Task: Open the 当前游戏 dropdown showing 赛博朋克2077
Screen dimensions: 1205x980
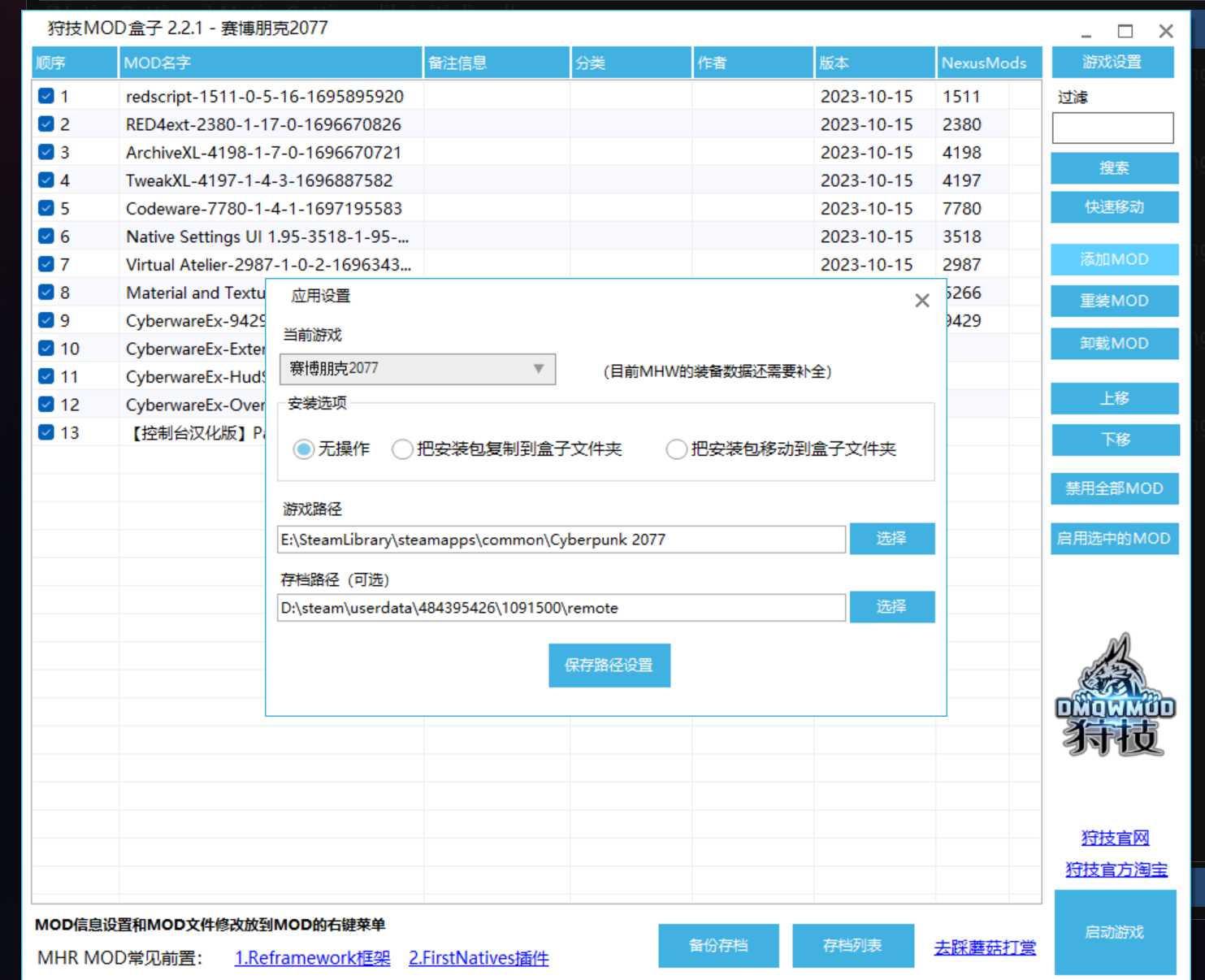Action: [417, 369]
